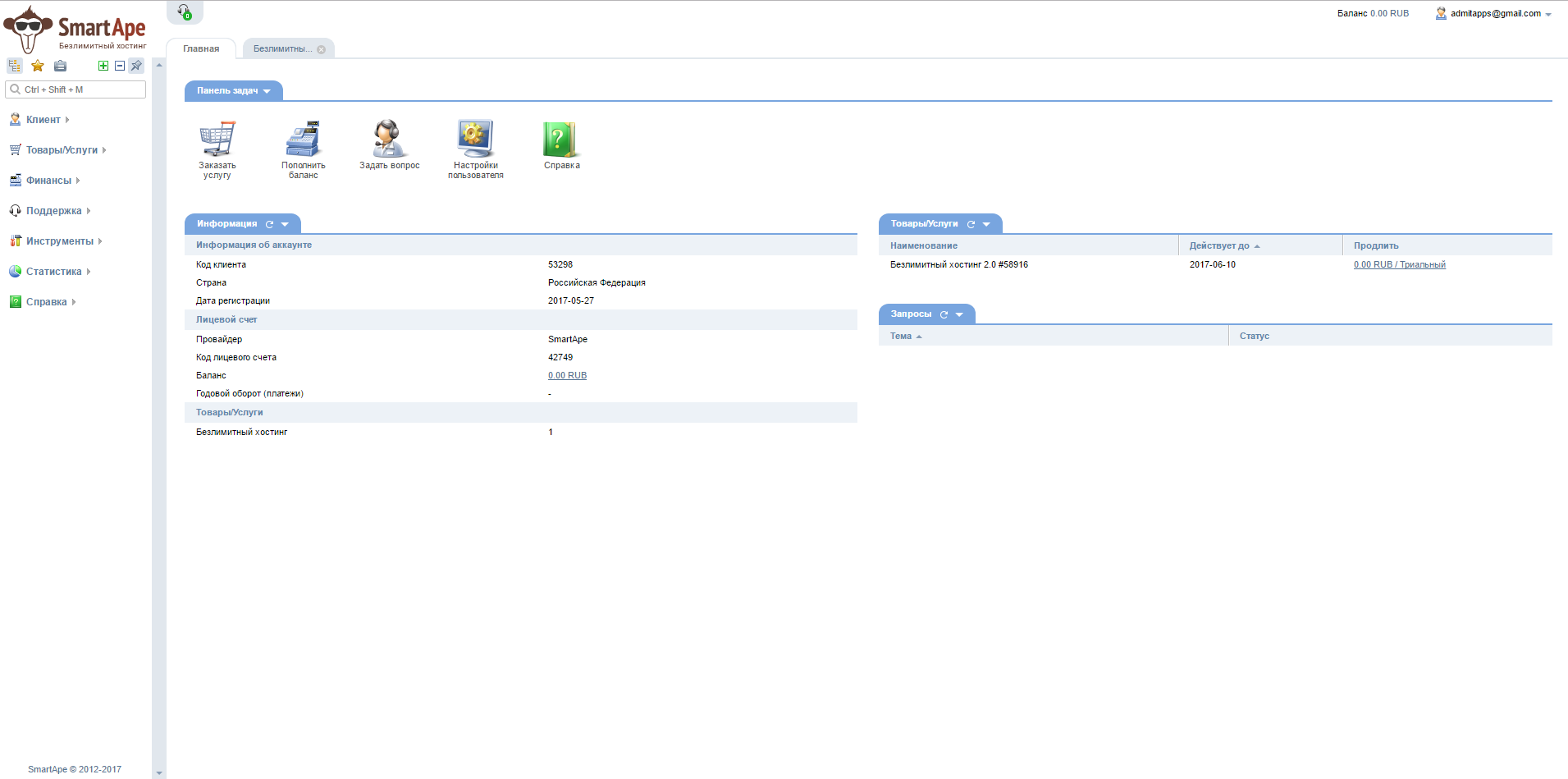The height and width of the screenshot is (779, 1568).
Task: Click the SmartApe monkey logo
Action: (75, 29)
